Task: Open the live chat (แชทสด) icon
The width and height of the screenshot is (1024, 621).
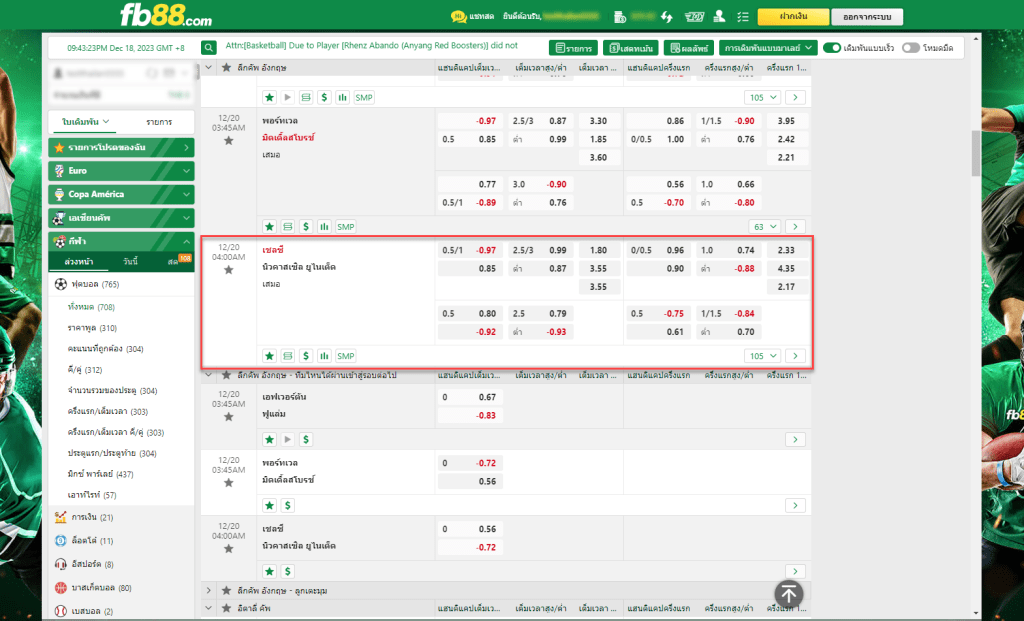Action: [x=458, y=16]
